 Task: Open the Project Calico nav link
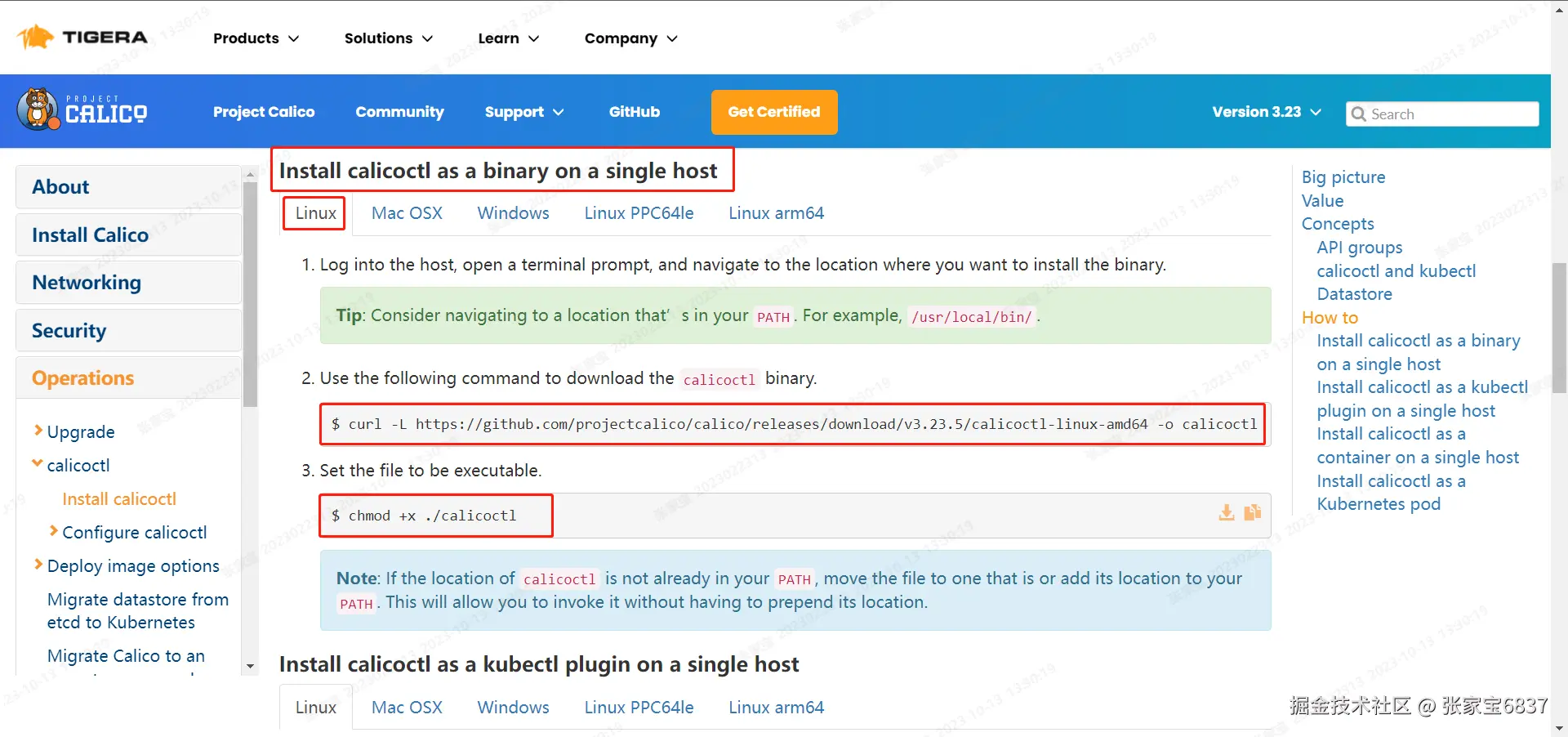(264, 112)
